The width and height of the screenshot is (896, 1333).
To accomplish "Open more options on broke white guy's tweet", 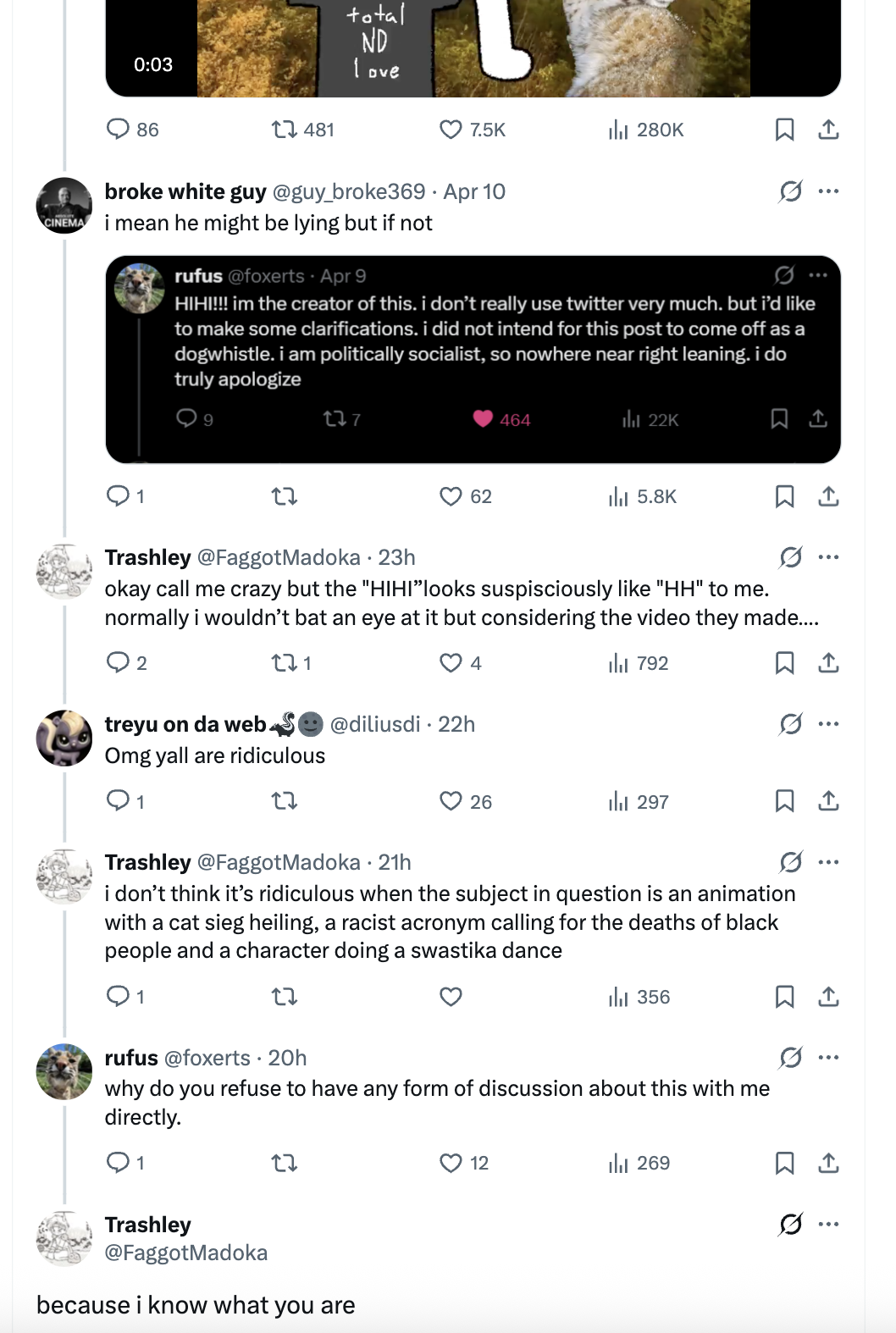I will tap(828, 191).
